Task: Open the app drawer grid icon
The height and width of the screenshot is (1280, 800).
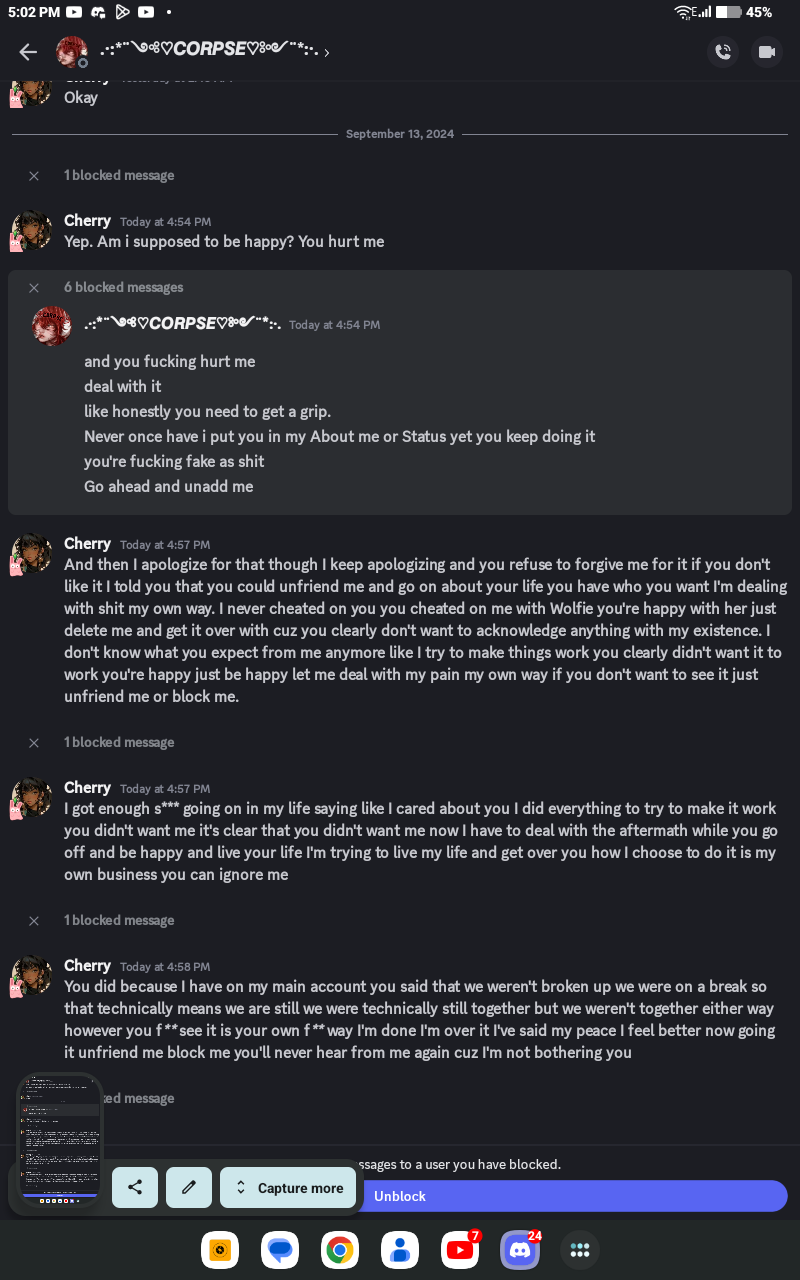Action: point(580,1250)
